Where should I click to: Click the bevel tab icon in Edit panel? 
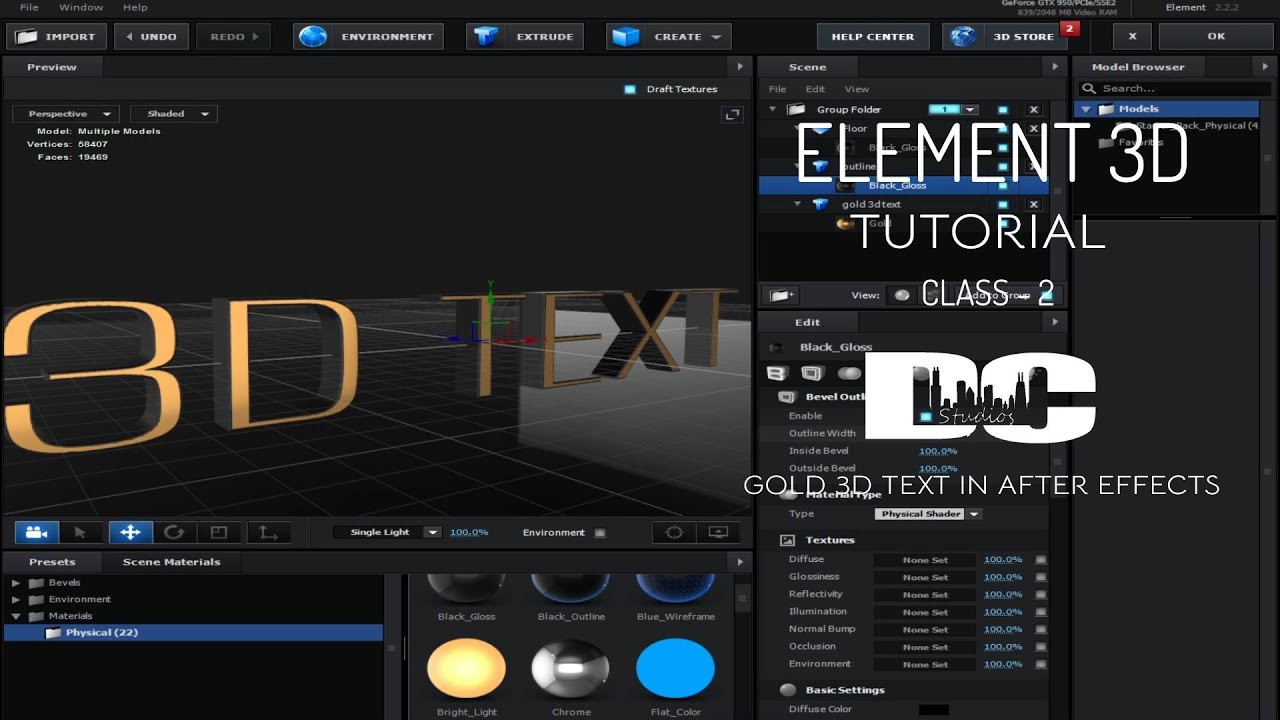(x=776, y=373)
